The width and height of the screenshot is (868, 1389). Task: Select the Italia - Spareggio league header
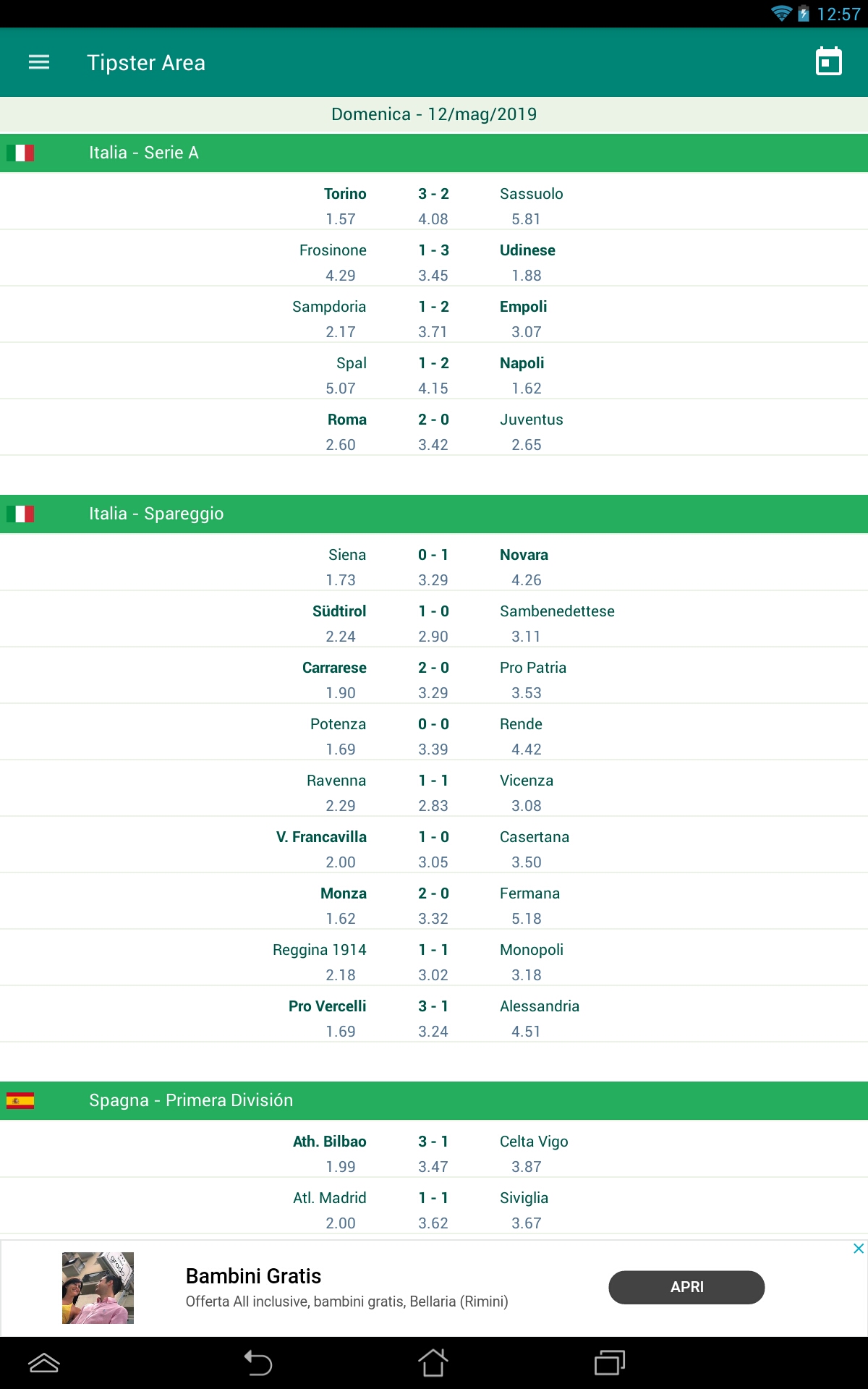(x=434, y=514)
